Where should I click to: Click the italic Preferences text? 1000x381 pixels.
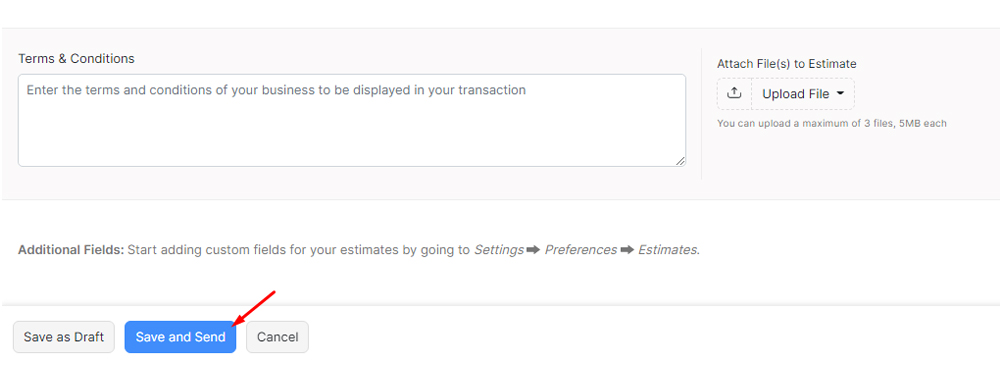(x=580, y=250)
